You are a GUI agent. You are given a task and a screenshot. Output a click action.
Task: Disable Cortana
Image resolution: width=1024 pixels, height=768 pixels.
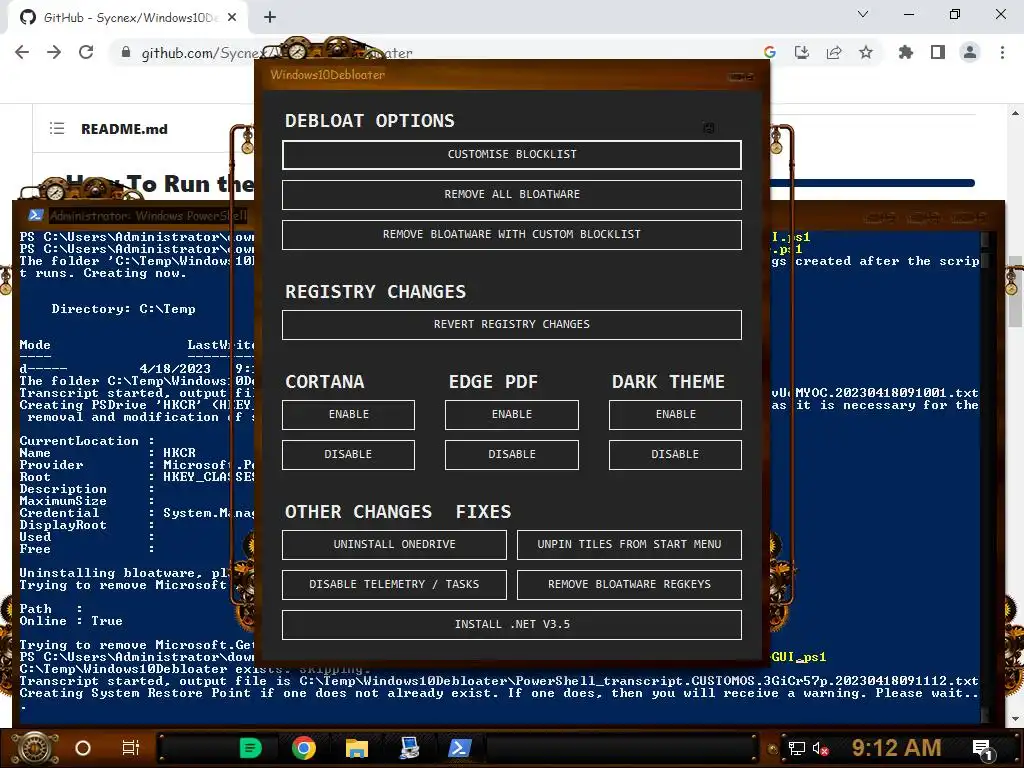pos(348,455)
